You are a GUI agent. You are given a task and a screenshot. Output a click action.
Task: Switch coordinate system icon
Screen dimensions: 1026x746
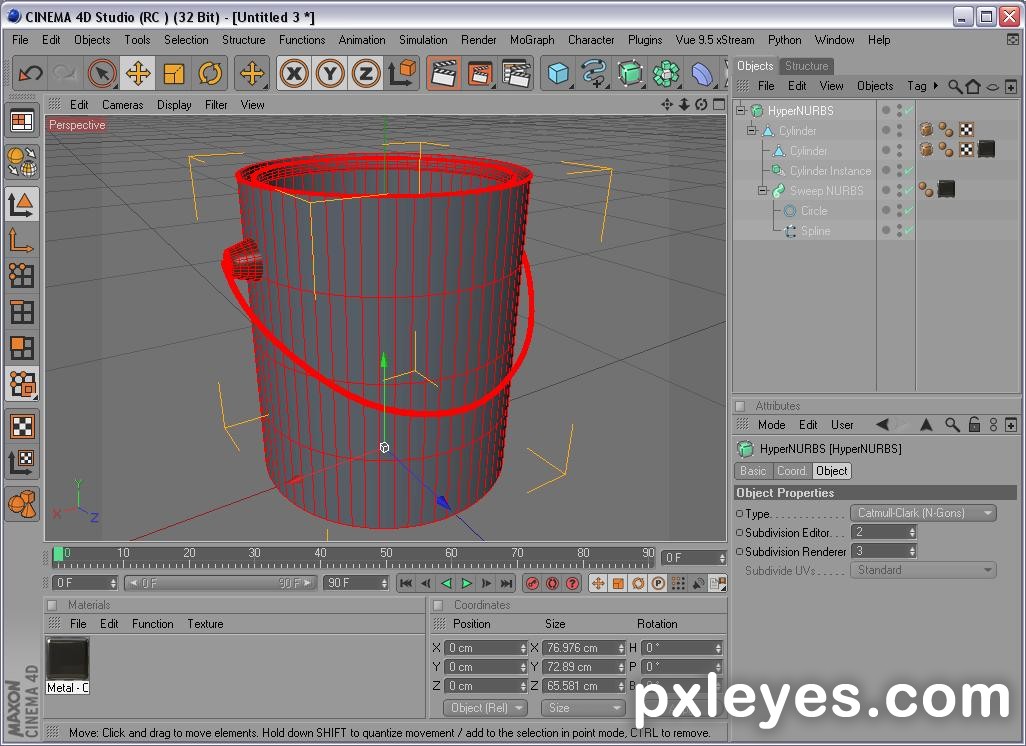(402, 73)
